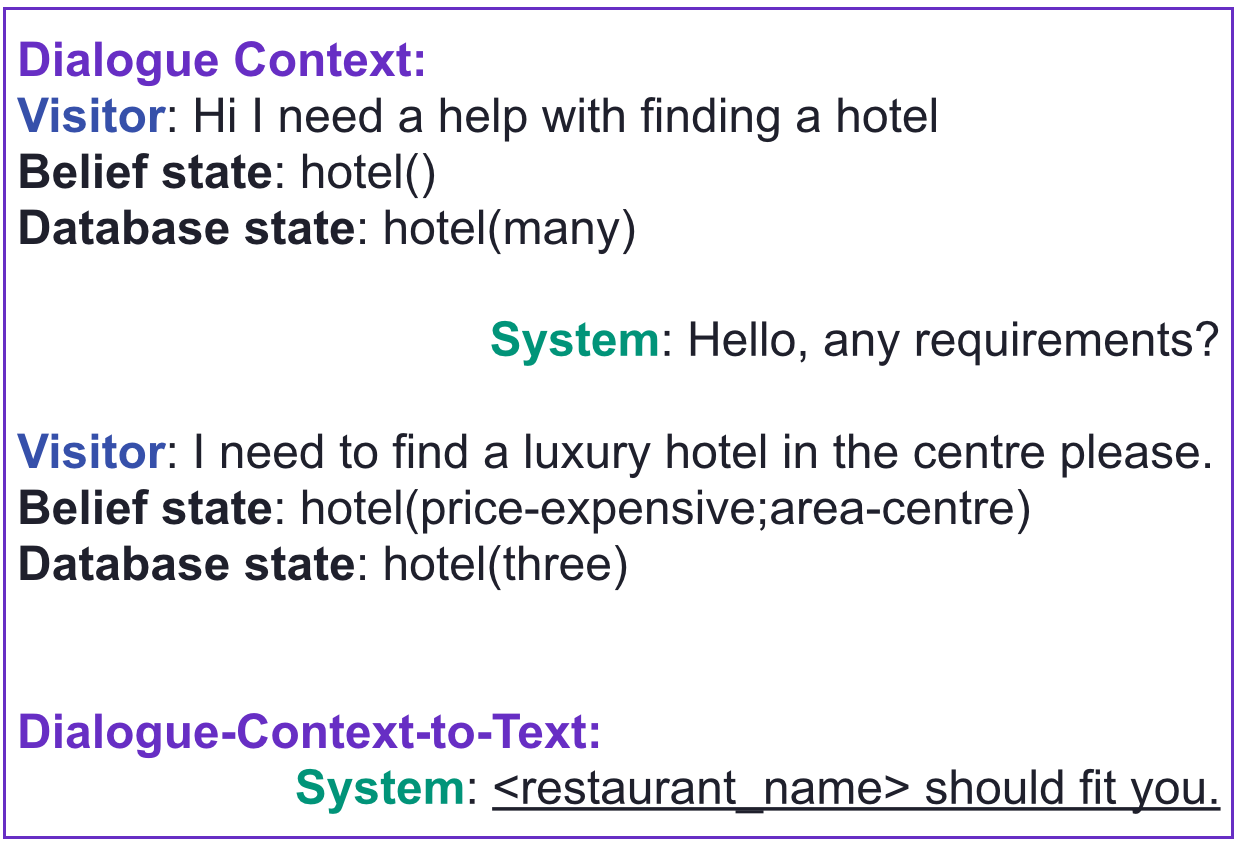Viewport: 1240px width, 846px height.
Task: Click the "Dialogue Context:" heading
Action: (222, 62)
